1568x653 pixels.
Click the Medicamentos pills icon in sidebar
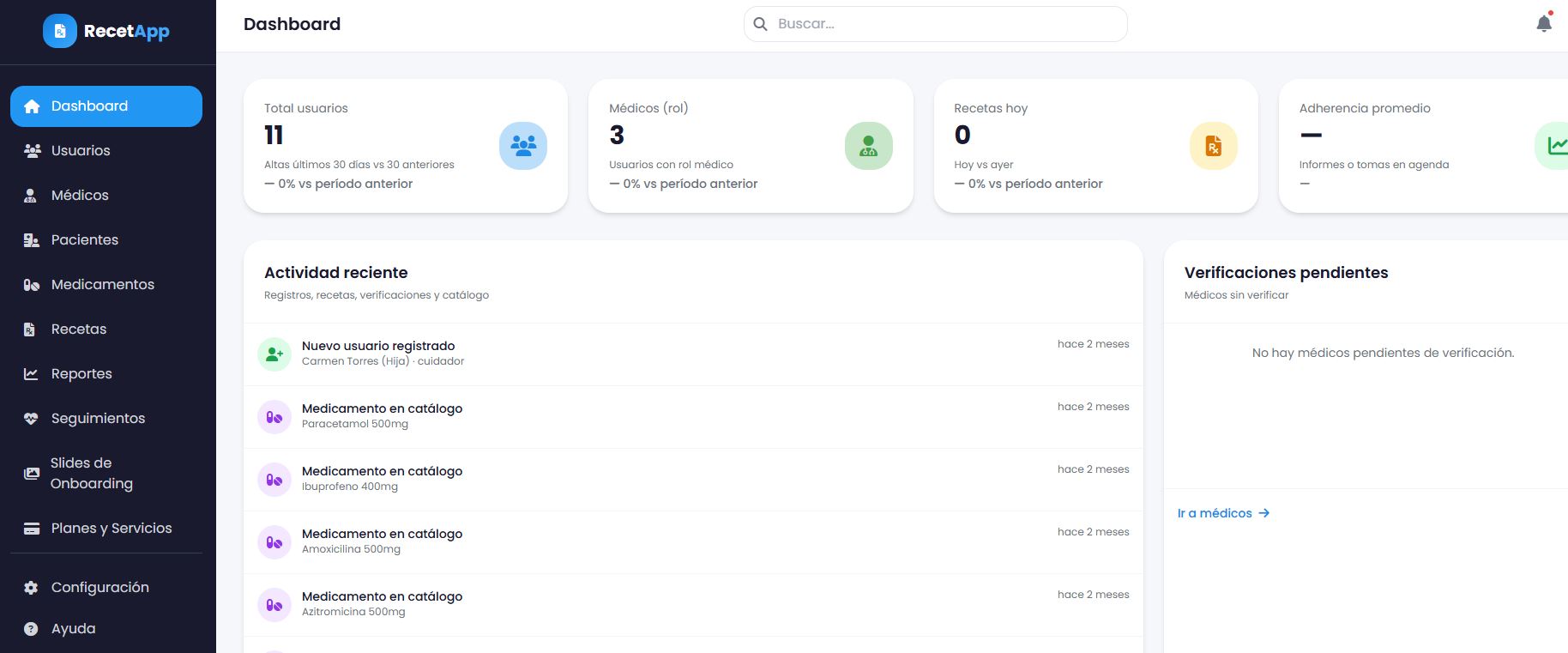pos(32,285)
